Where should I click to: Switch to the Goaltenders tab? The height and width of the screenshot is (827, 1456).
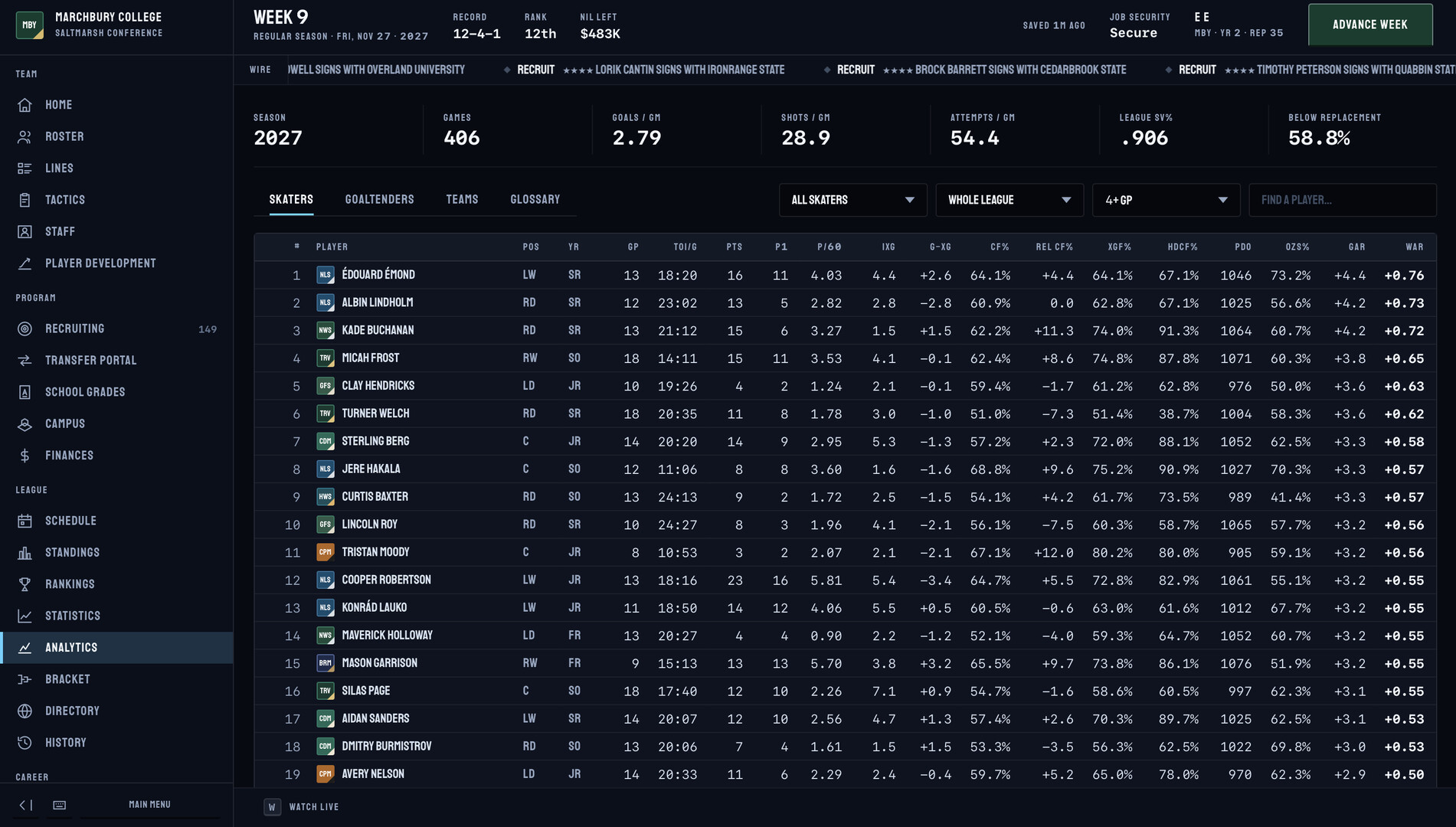coord(379,199)
